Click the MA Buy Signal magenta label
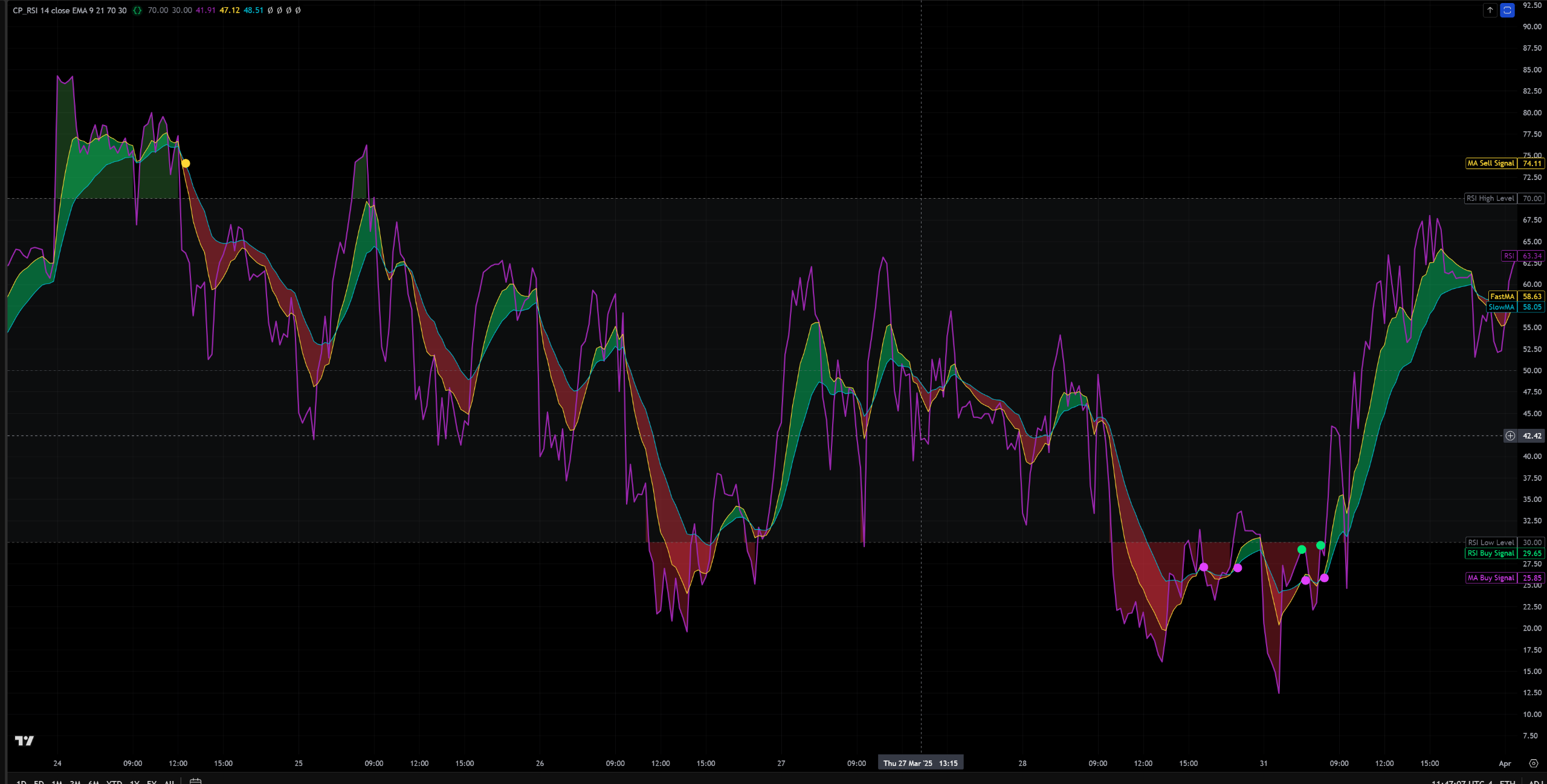 (x=1491, y=578)
